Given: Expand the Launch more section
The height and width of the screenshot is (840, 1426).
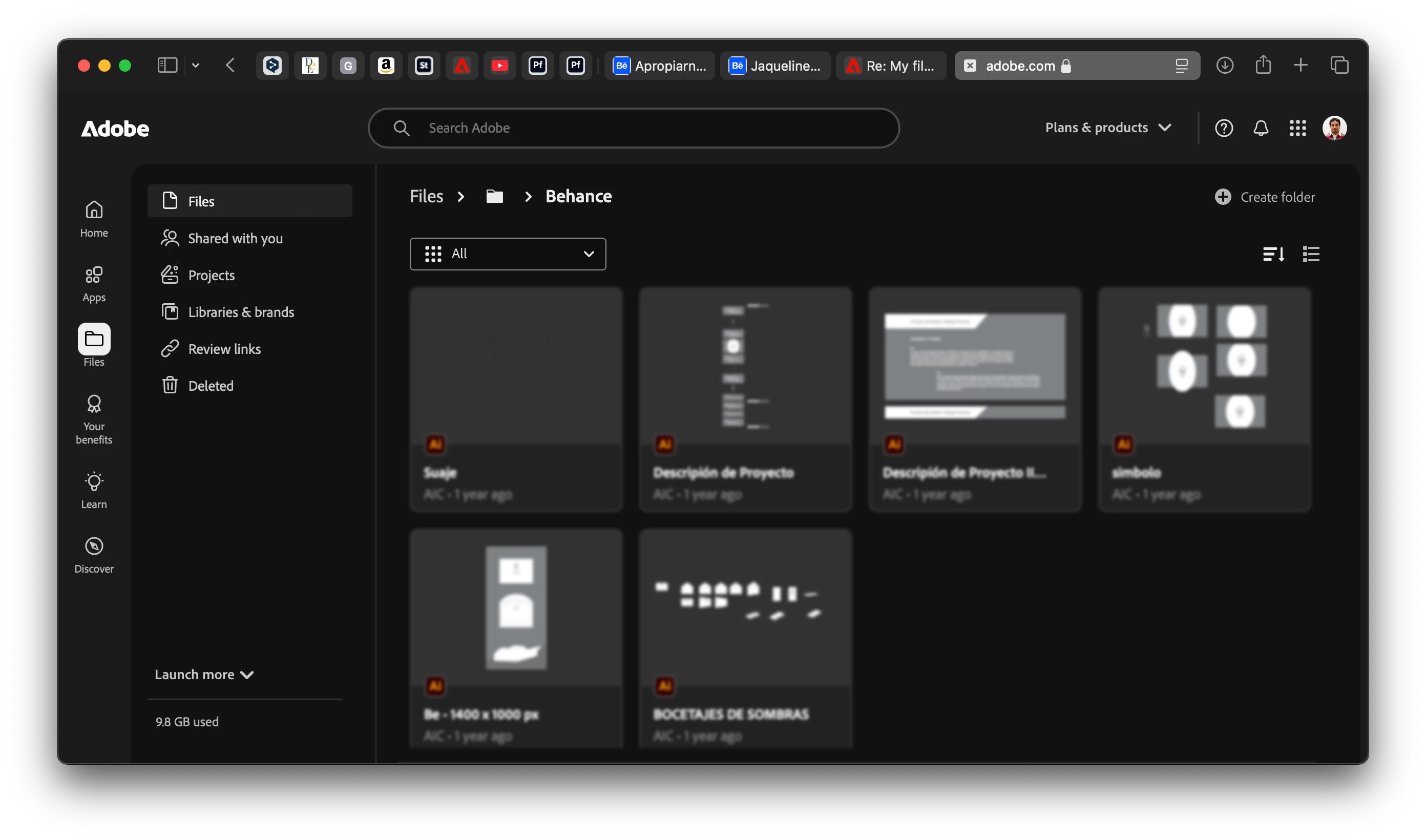Looking at the screenshot, I should (x=204, y=675).
